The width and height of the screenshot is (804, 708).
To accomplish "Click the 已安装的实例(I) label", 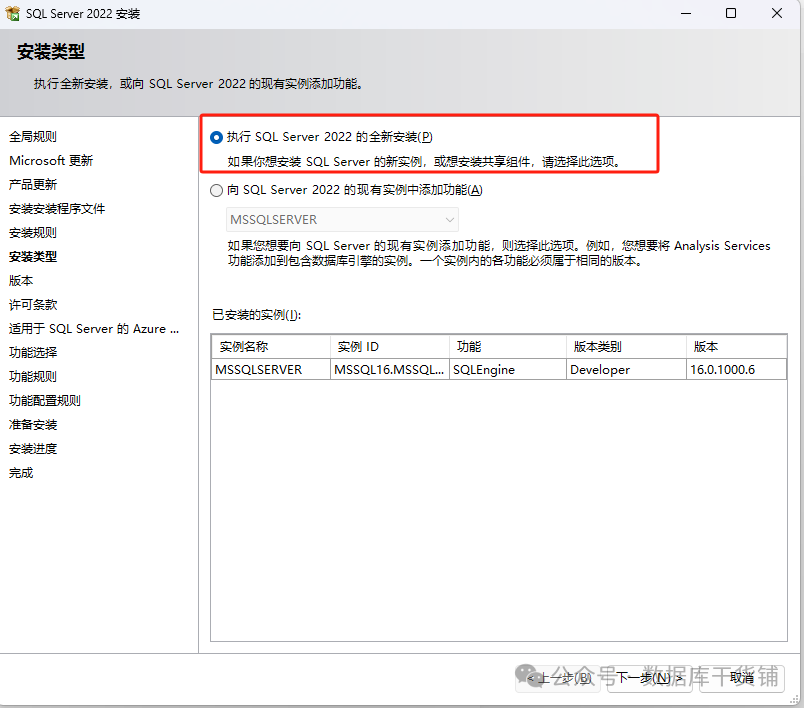I will click(256, 315).
